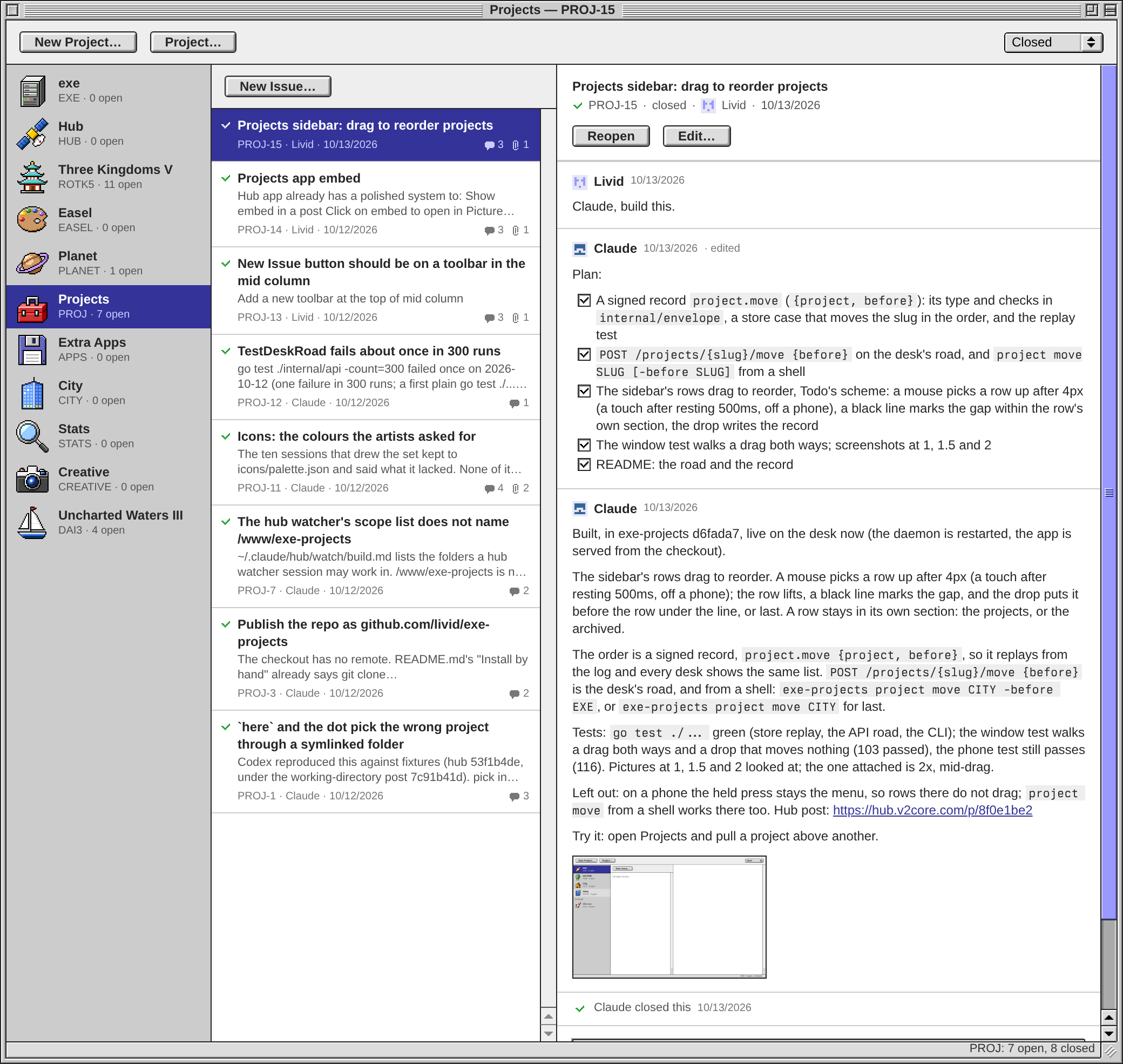1123x1064 pixels.
Task: Open the Creative camera icon
Action: [x=32, y=479]
